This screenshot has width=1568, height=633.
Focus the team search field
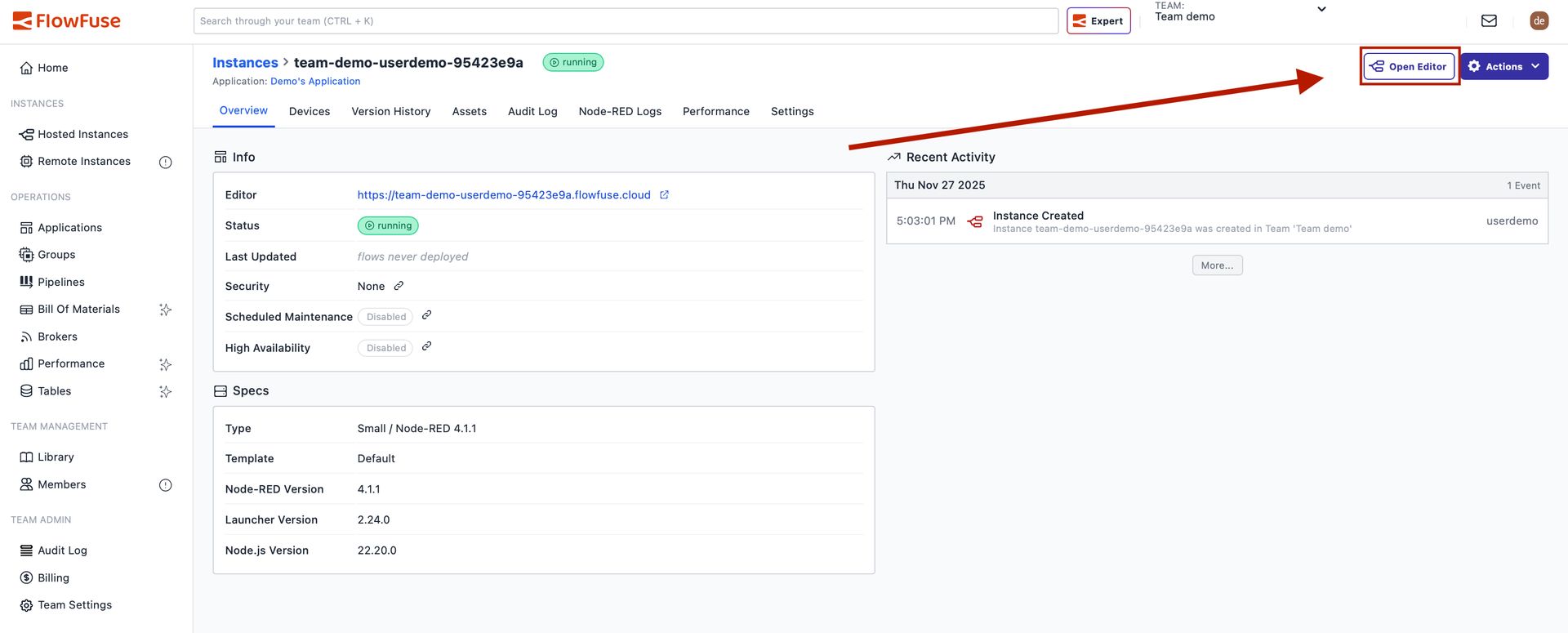coord(625,21)
